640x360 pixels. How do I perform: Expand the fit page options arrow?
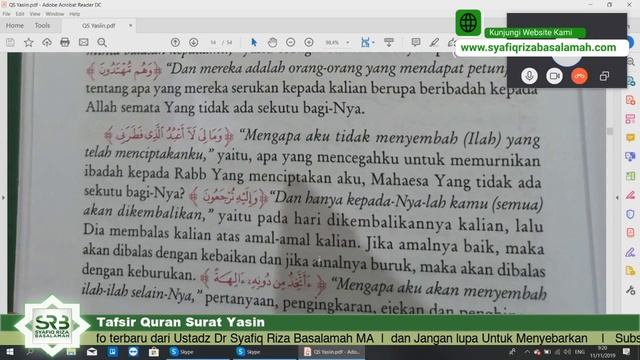(x=373, y=42)
